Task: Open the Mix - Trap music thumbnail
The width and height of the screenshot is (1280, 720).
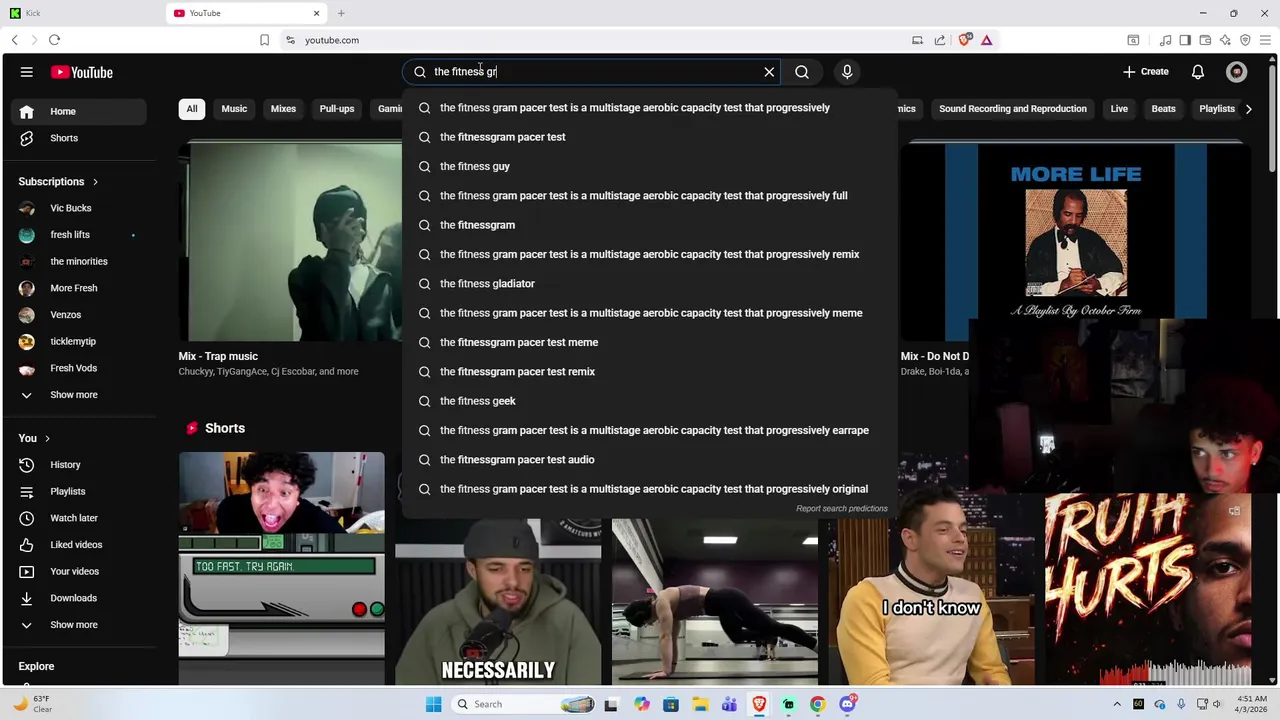Action: click(x=290, y=241)
